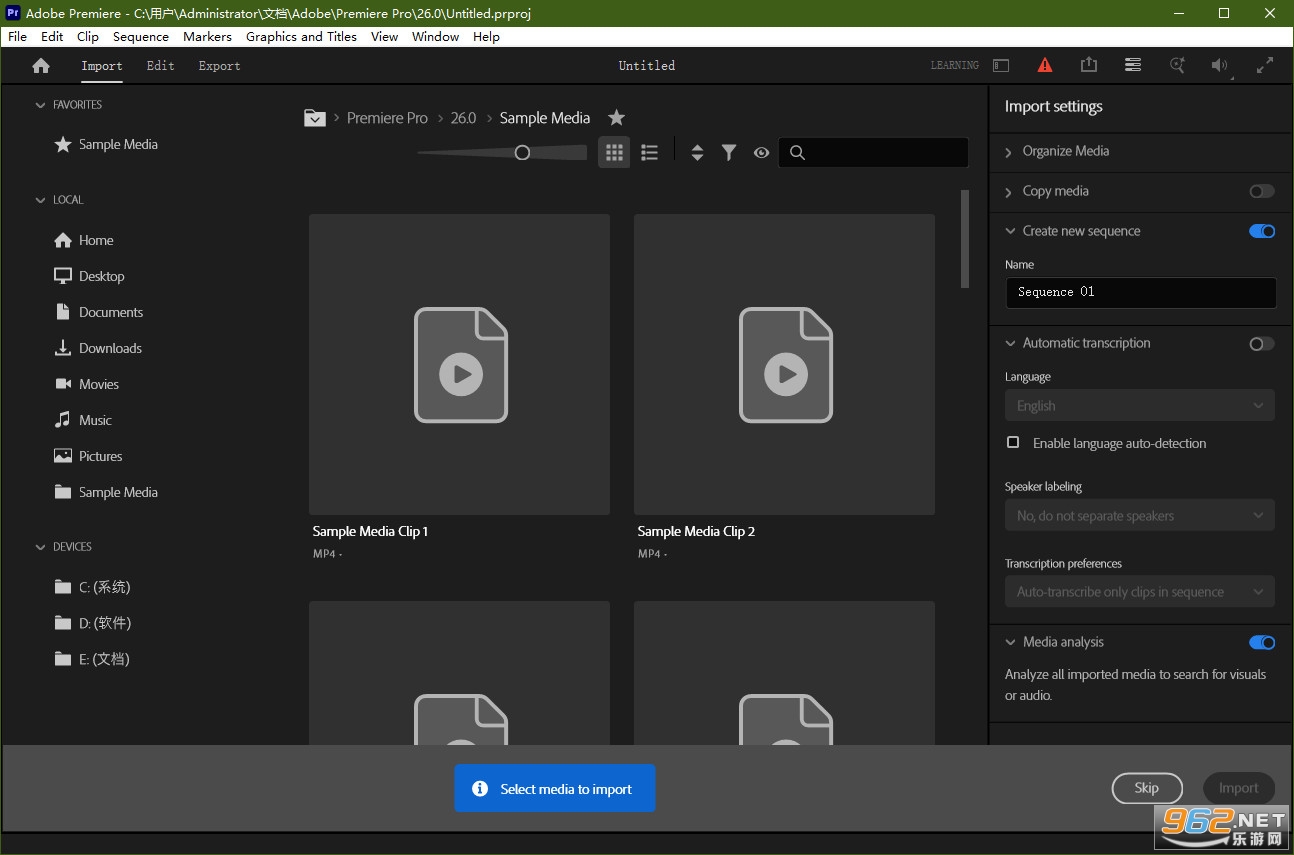The width and height of the screenshot is (1294, 855).
Task: Click Sample Media breadcrumb
Action: [x=545, y=117]
